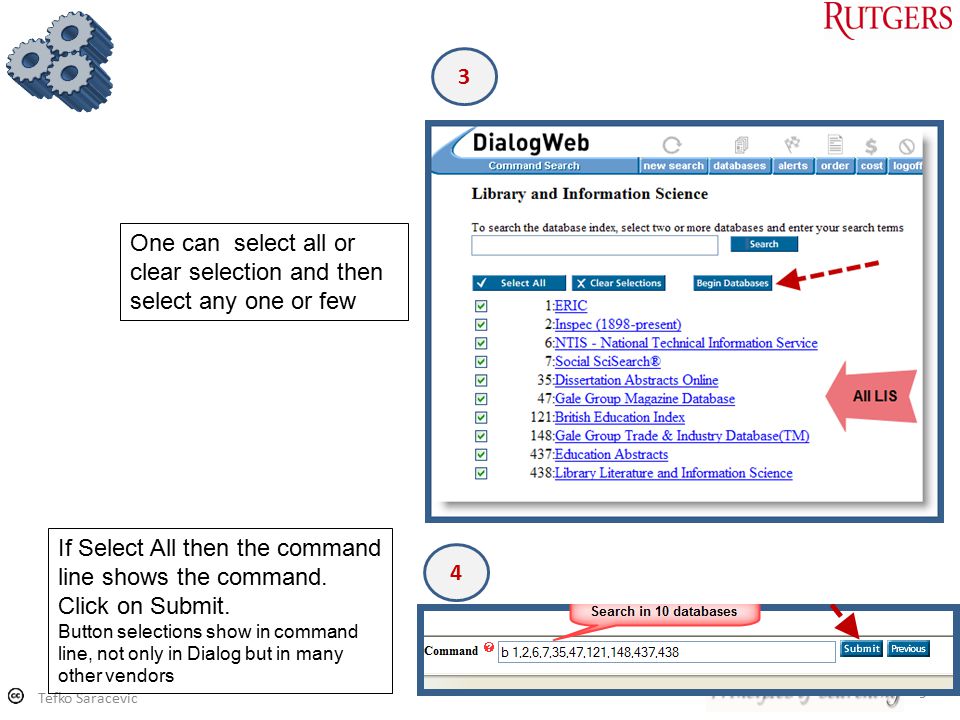Uncheck the Education Abstracts checkbox
Image resolution: width=960 pixels, height=720 pixels.
pos(481,455)
